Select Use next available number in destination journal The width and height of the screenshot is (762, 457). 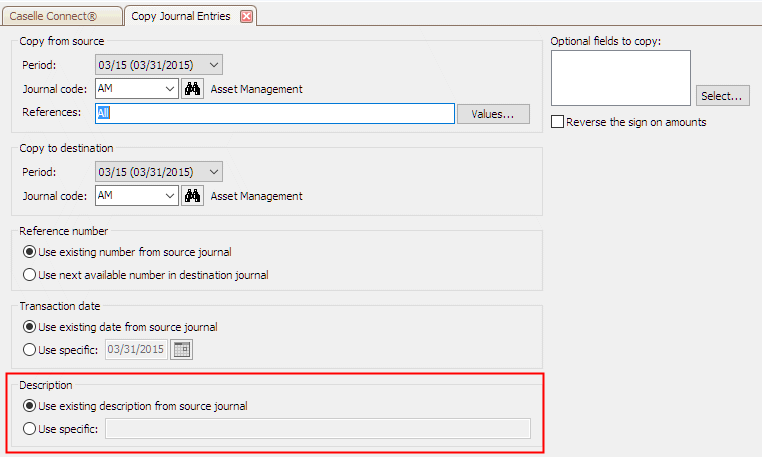coord(29,275)
